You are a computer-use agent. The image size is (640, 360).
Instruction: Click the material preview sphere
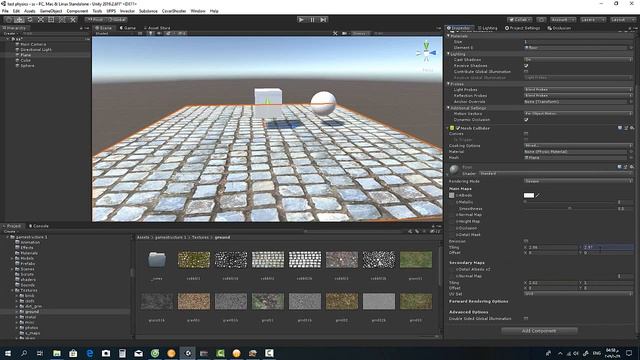454,170
